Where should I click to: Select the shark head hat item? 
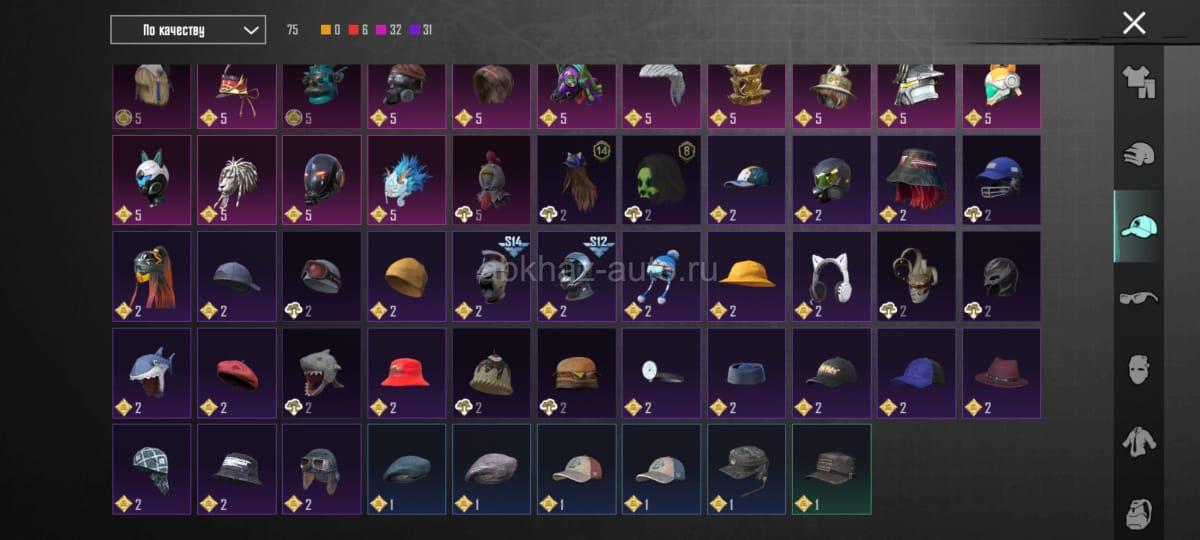[152, 372]
